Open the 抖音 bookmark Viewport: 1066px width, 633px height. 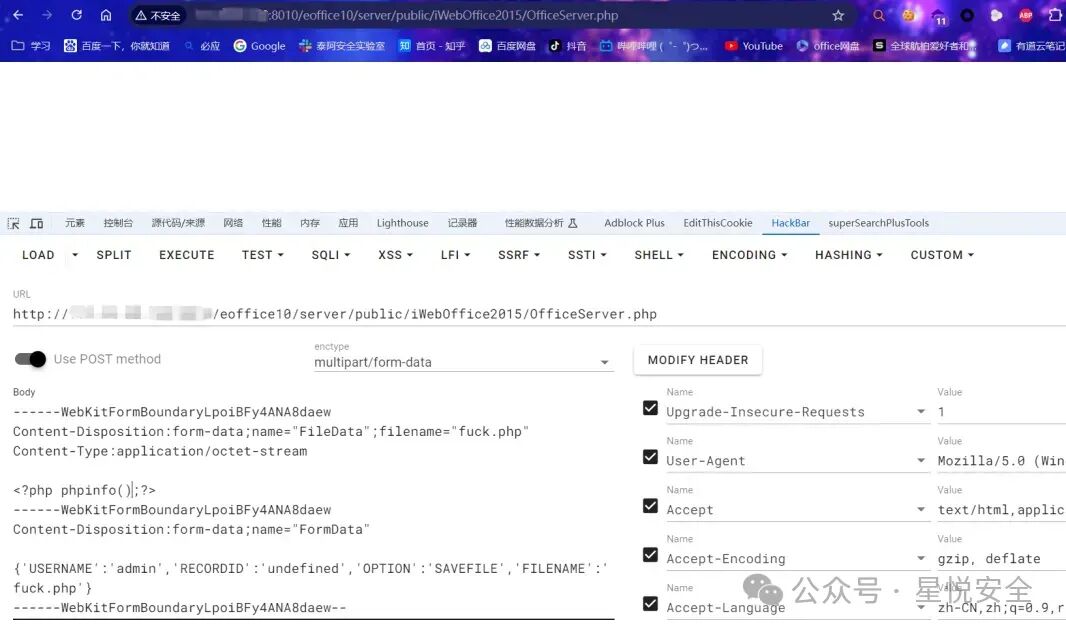568,46
